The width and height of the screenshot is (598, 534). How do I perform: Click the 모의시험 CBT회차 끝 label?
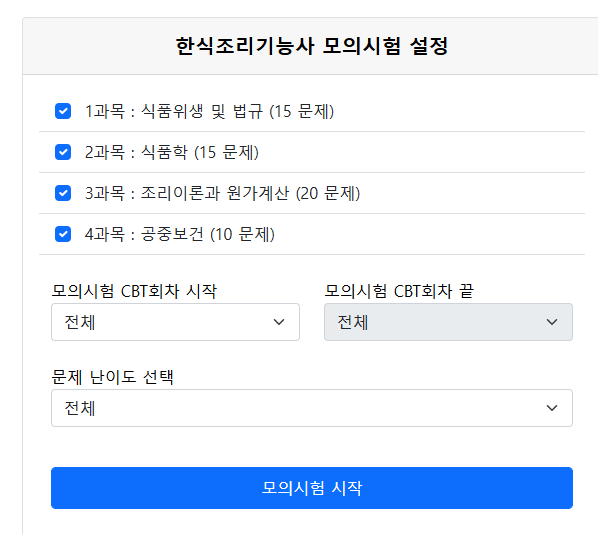pos(399,291)
